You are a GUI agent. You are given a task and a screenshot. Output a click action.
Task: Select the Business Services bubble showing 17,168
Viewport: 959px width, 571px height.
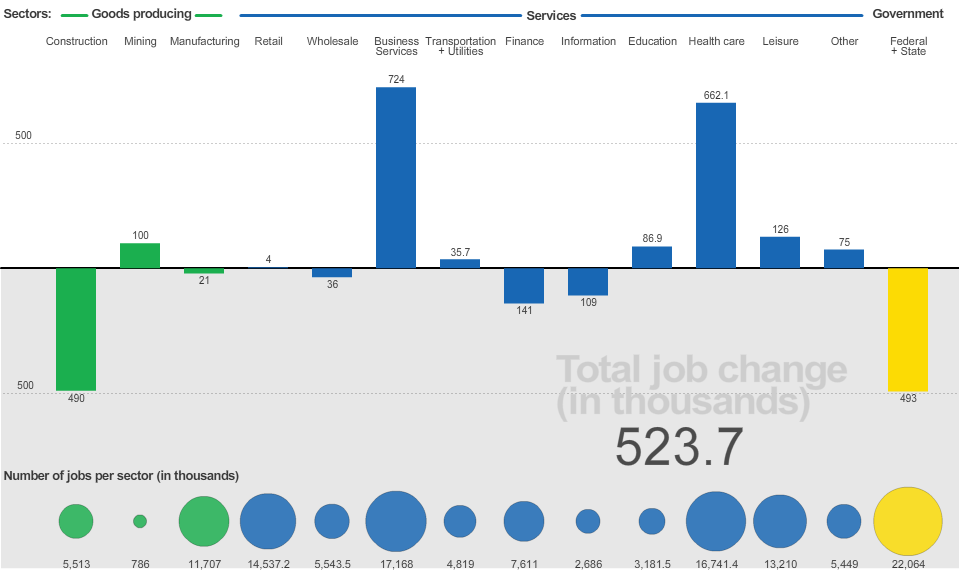(396, 521)
